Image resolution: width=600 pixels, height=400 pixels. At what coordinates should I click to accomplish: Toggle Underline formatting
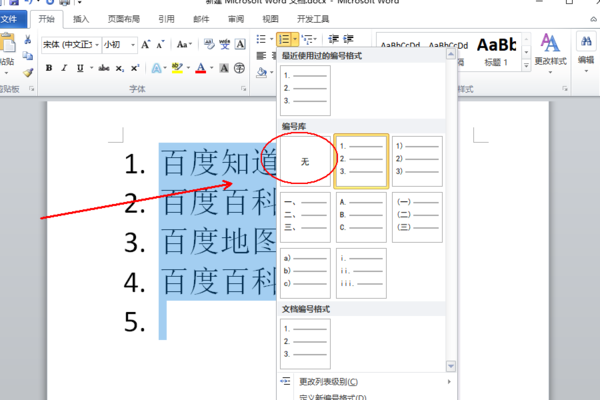pos(80,68)
